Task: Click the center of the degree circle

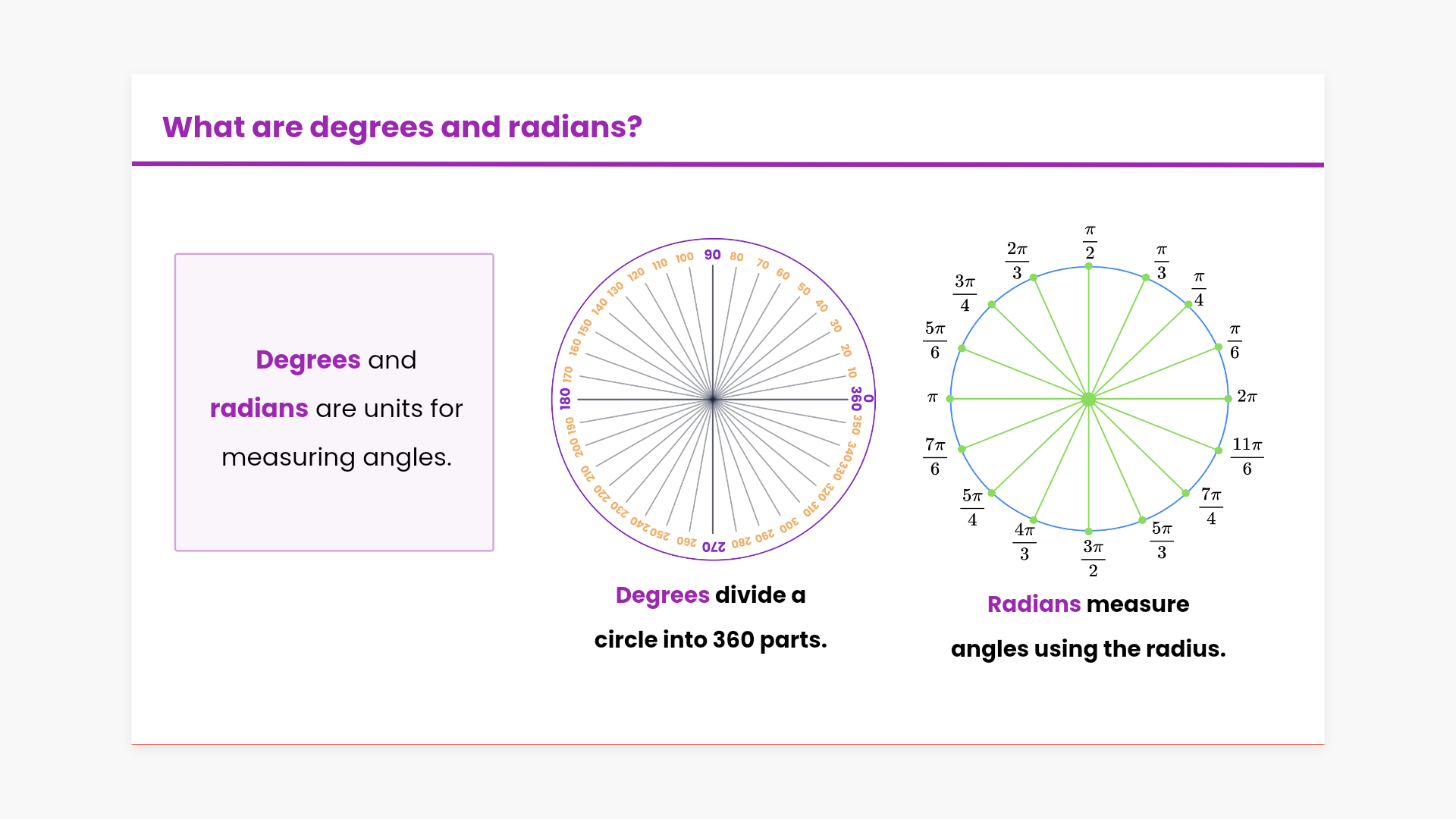Action: click(713, 399)
